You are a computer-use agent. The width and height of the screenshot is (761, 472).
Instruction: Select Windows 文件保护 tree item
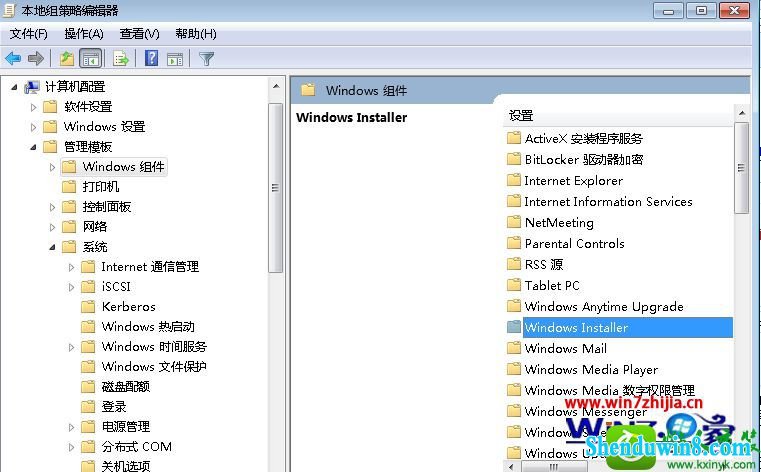pyautogui.click(x=154, y=366)
